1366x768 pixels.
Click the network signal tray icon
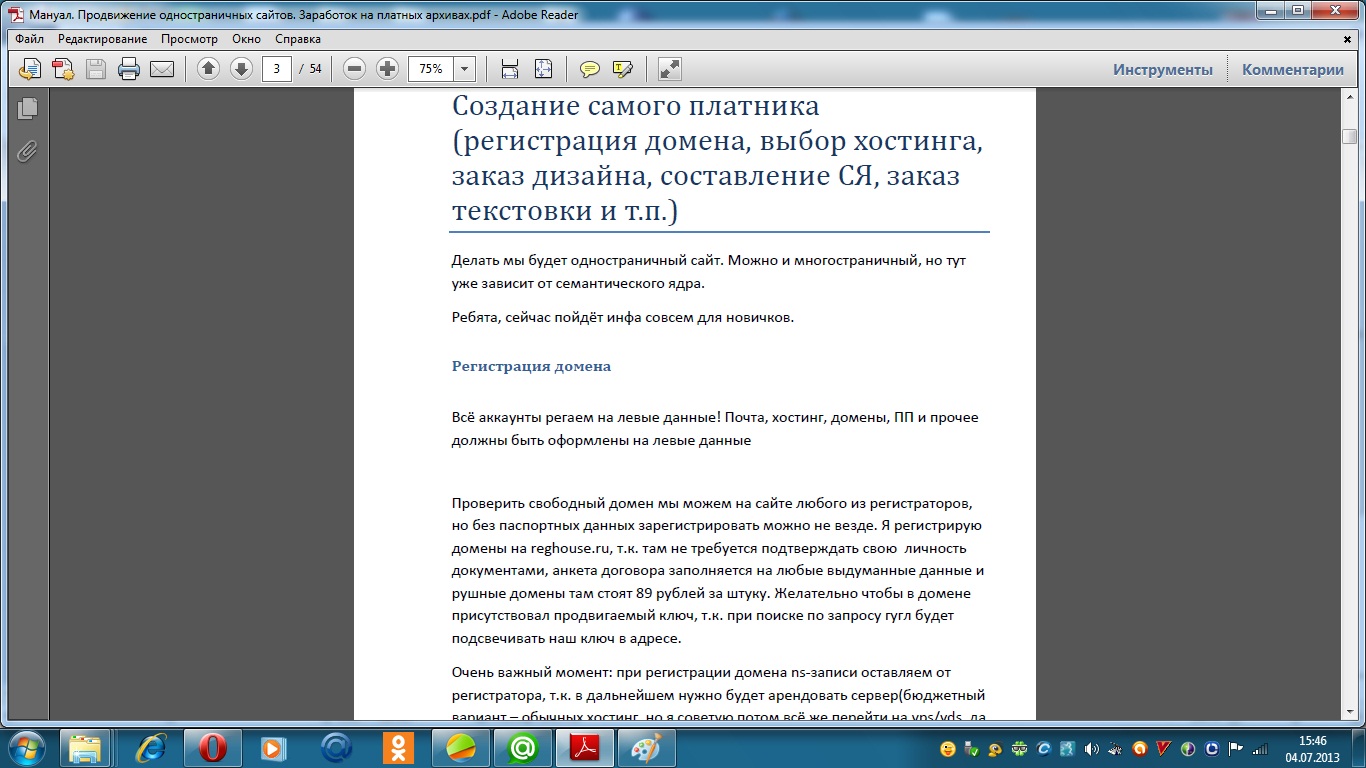1261,748
